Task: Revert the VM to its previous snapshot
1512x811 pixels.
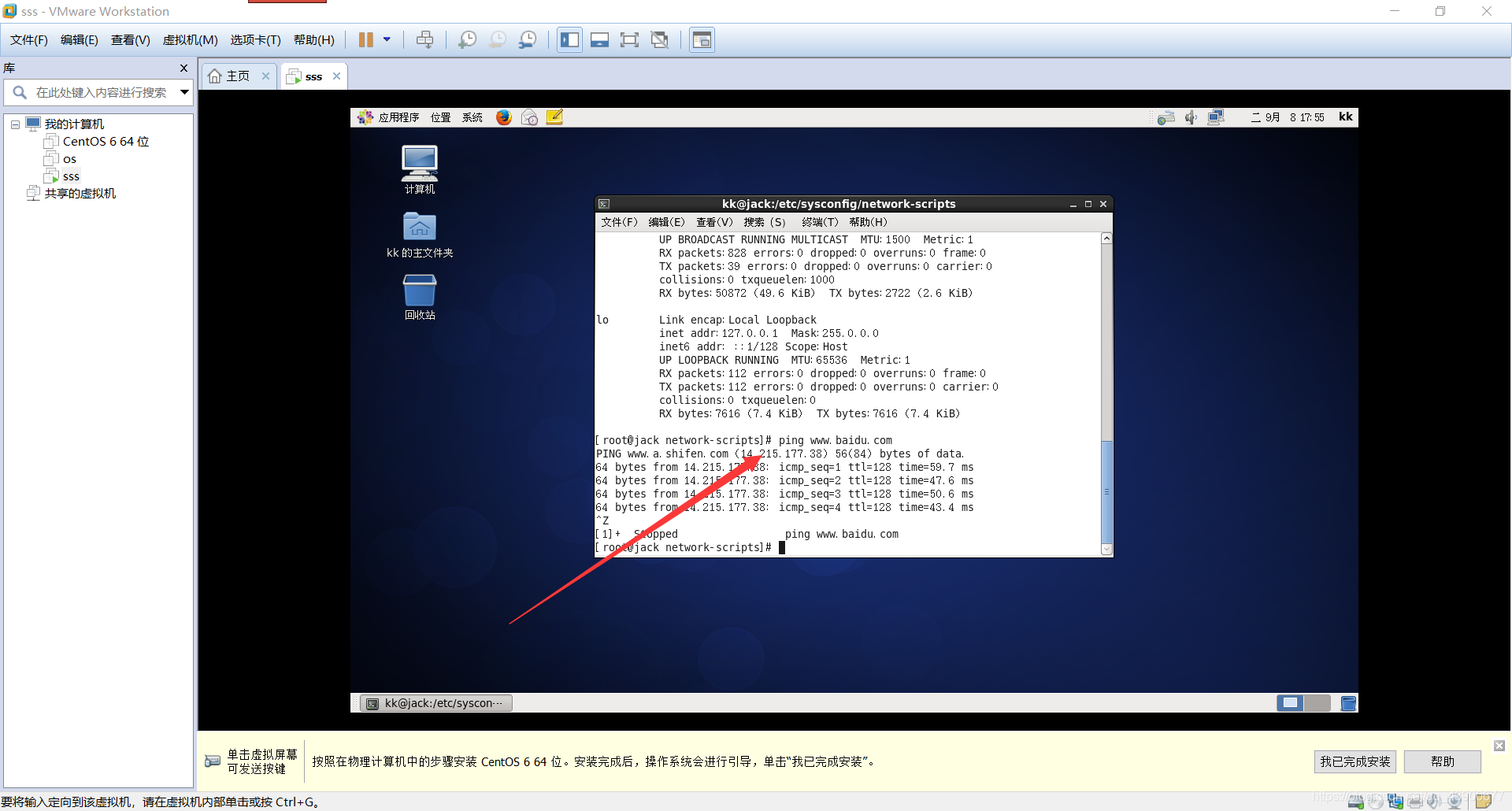Action: click(498, 40)
